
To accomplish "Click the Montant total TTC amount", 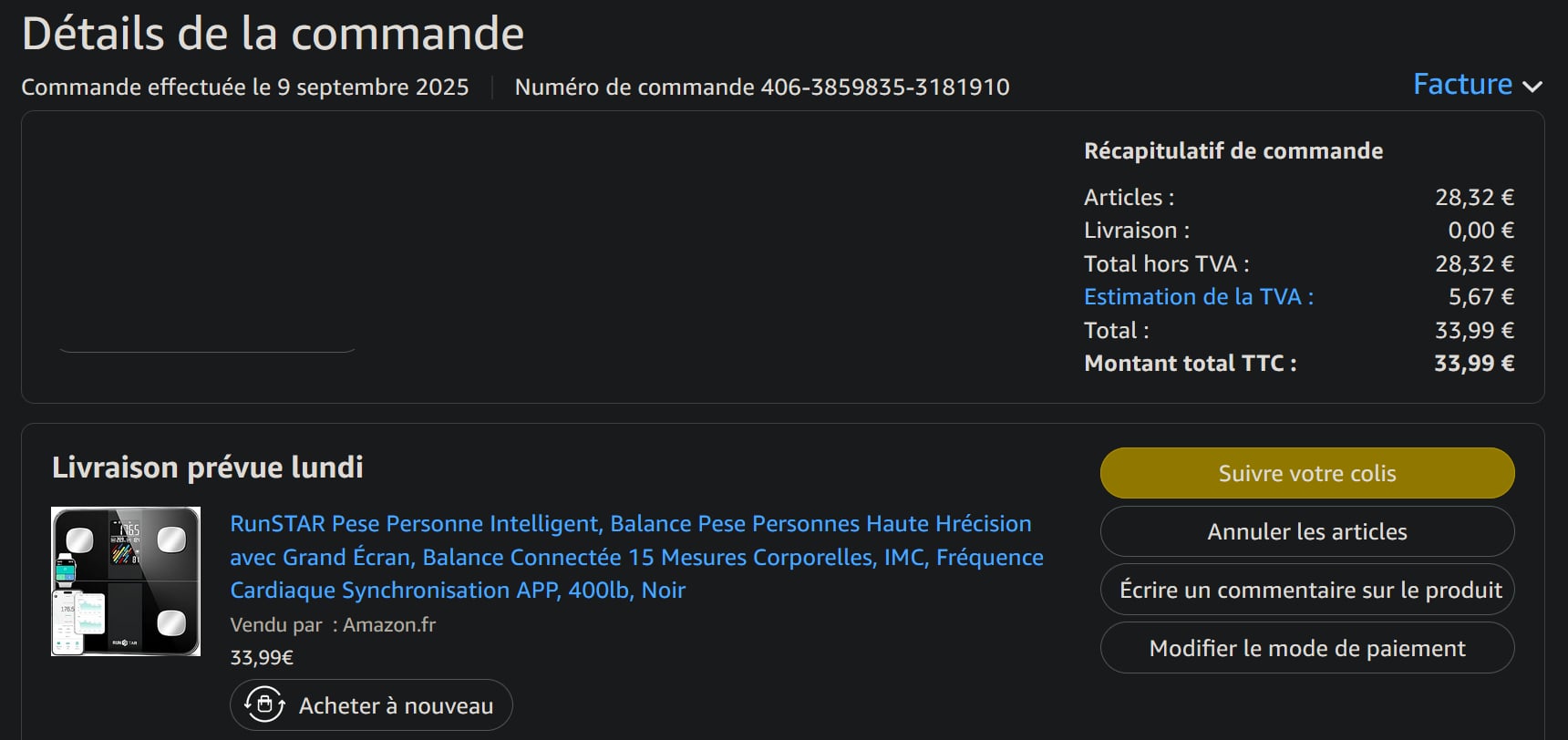I will [x=1473, y=364].
